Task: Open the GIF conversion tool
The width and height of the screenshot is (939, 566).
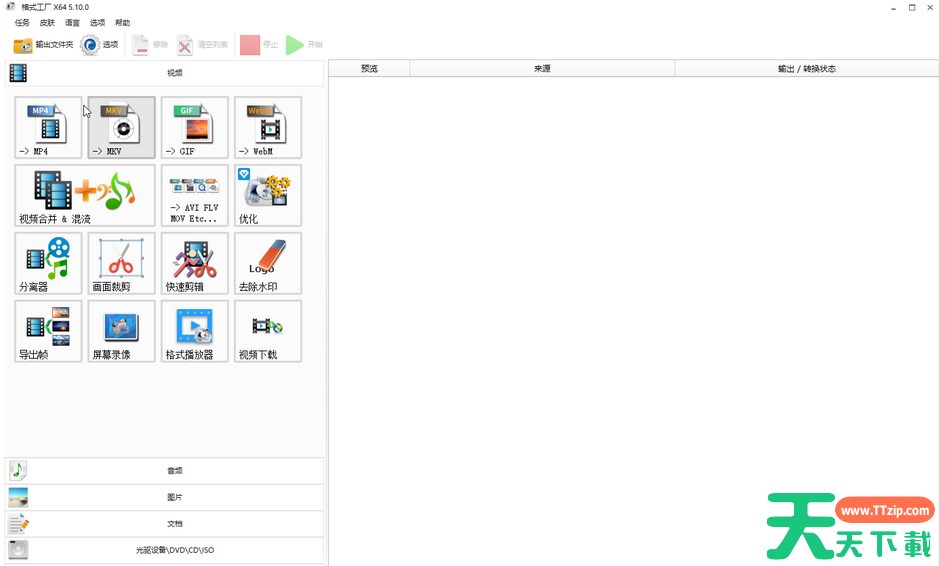Action: tap(194, 127)
